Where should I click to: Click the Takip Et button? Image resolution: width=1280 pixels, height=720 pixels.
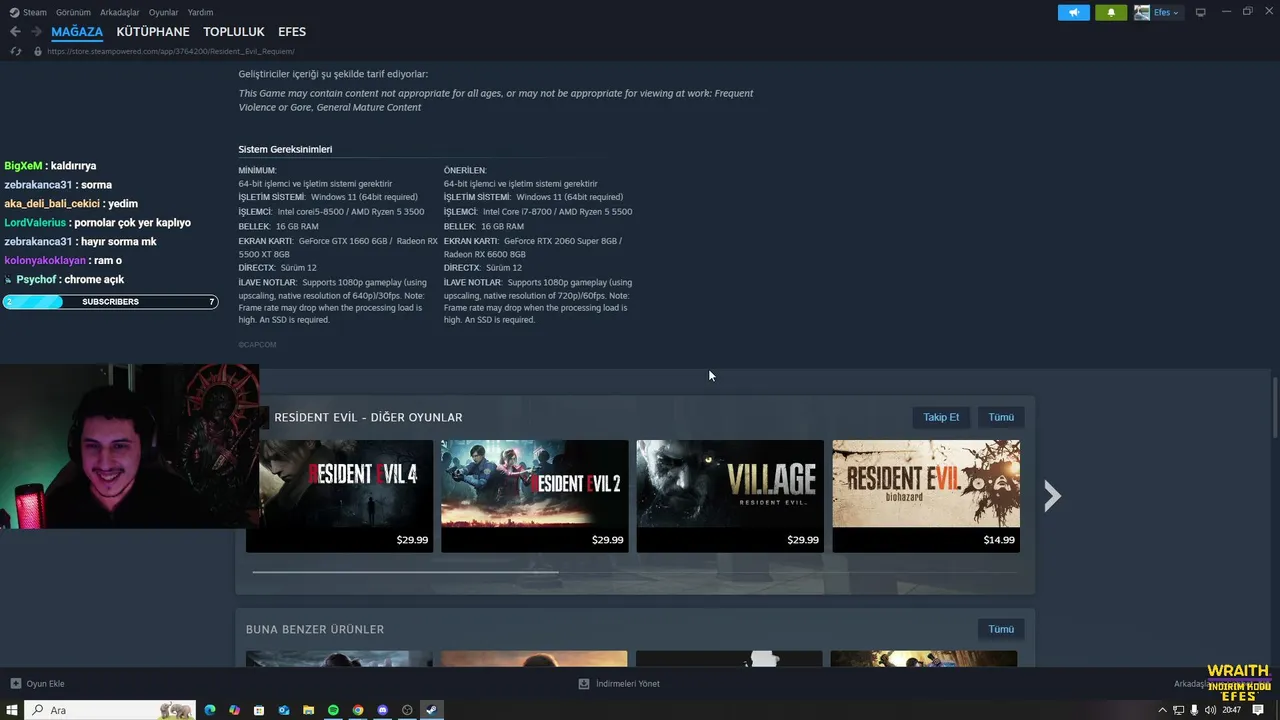pyautogui.click(x=941, y=417)
